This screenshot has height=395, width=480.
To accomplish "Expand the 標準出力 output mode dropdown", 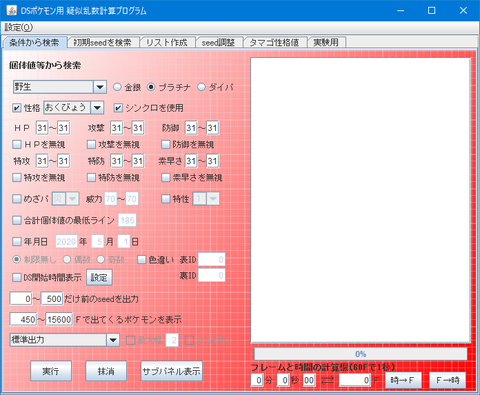I will click(113, 340).
